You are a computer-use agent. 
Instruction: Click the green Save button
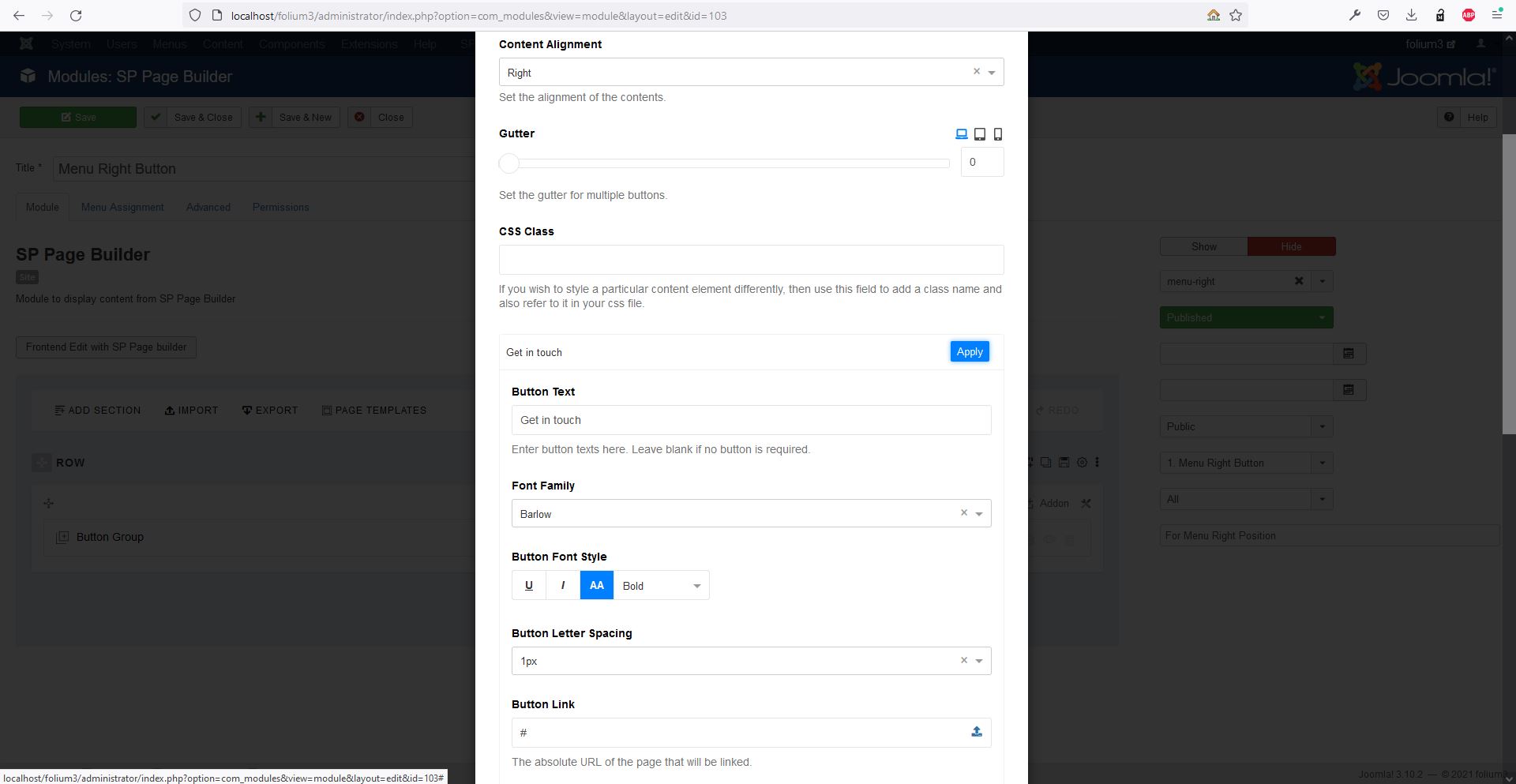(x=78, y=117)
